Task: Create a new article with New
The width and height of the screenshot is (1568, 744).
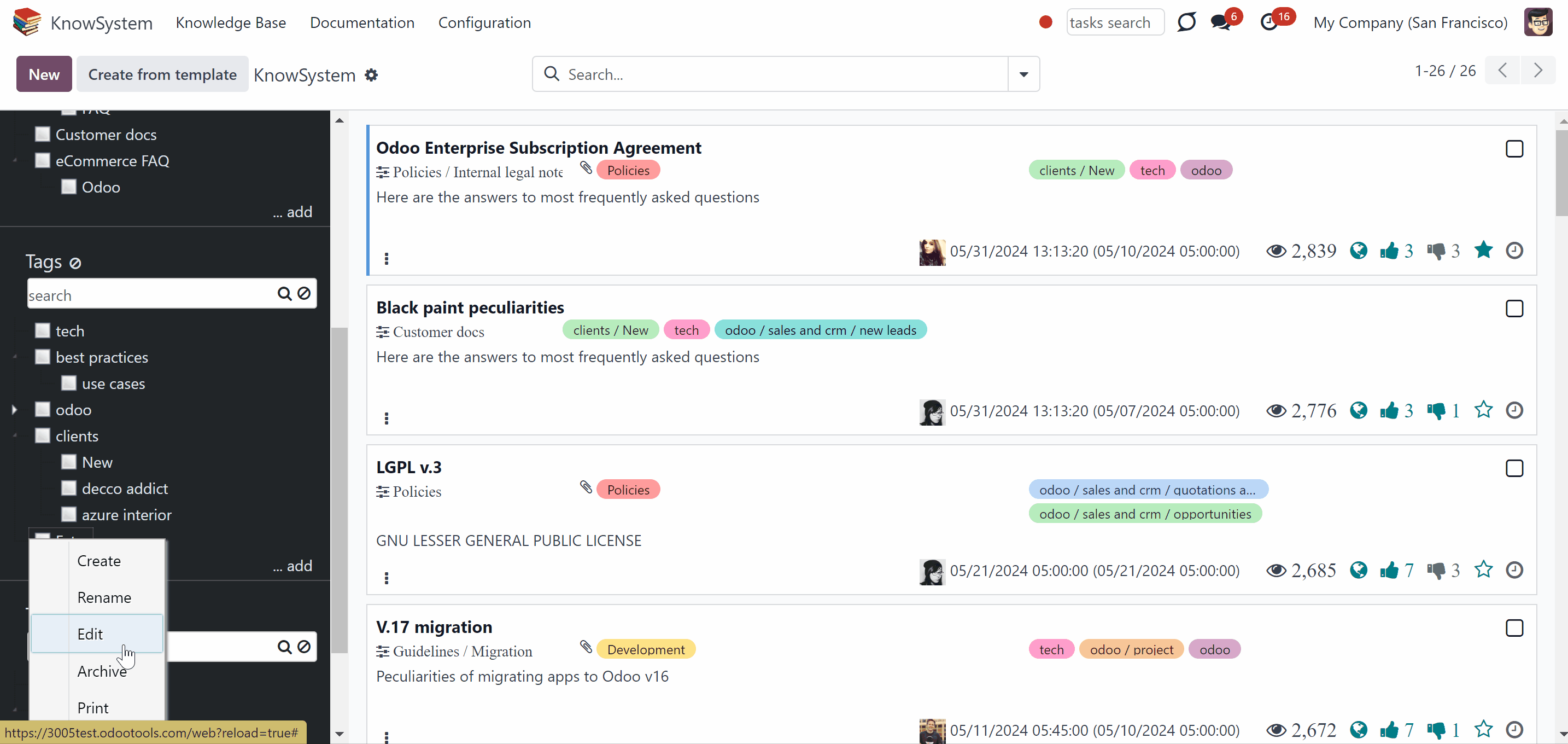Action: click(44, 74)
